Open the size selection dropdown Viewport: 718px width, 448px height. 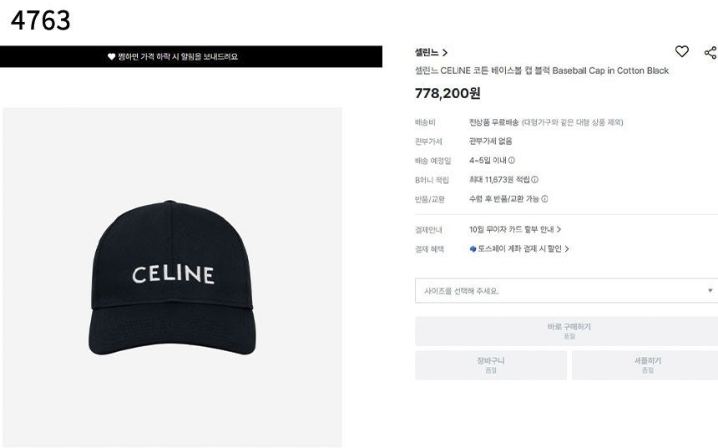[565, 291]
